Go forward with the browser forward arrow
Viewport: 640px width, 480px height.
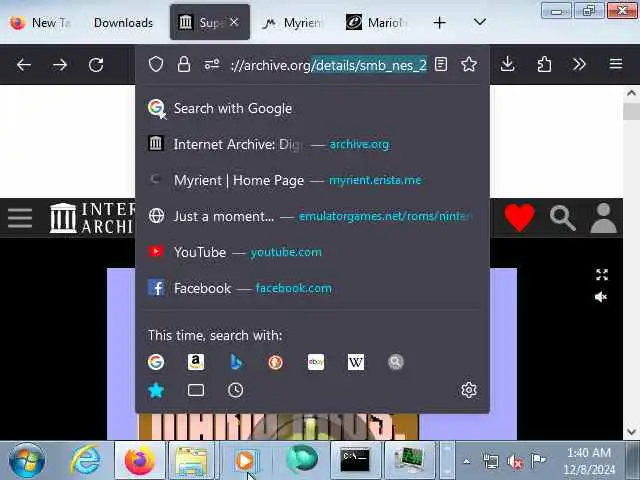(60, 64)
